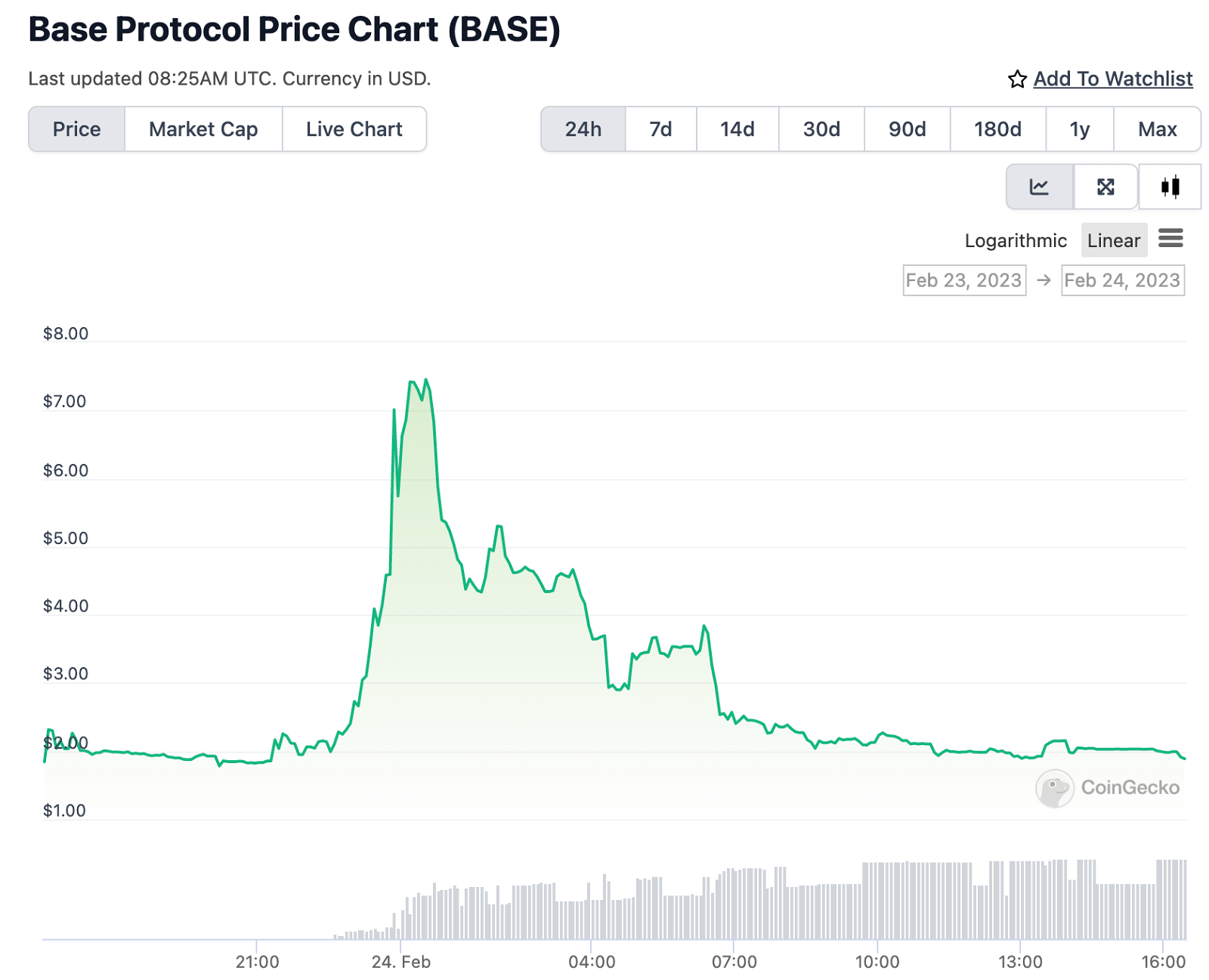Open the Feb 23, 2023 start date picker
Image resolution: width=1209 pixels, height=980 pixels.
click(x=964, y=280)
